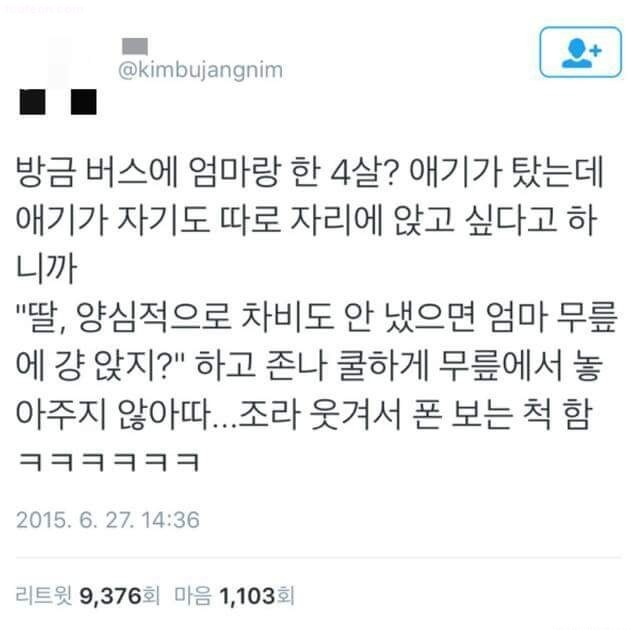The width and height of the screenshot is (635, 630).
Task: Click the line beginning 에 걍 앉지?"
Action: [x=309, y=365]
